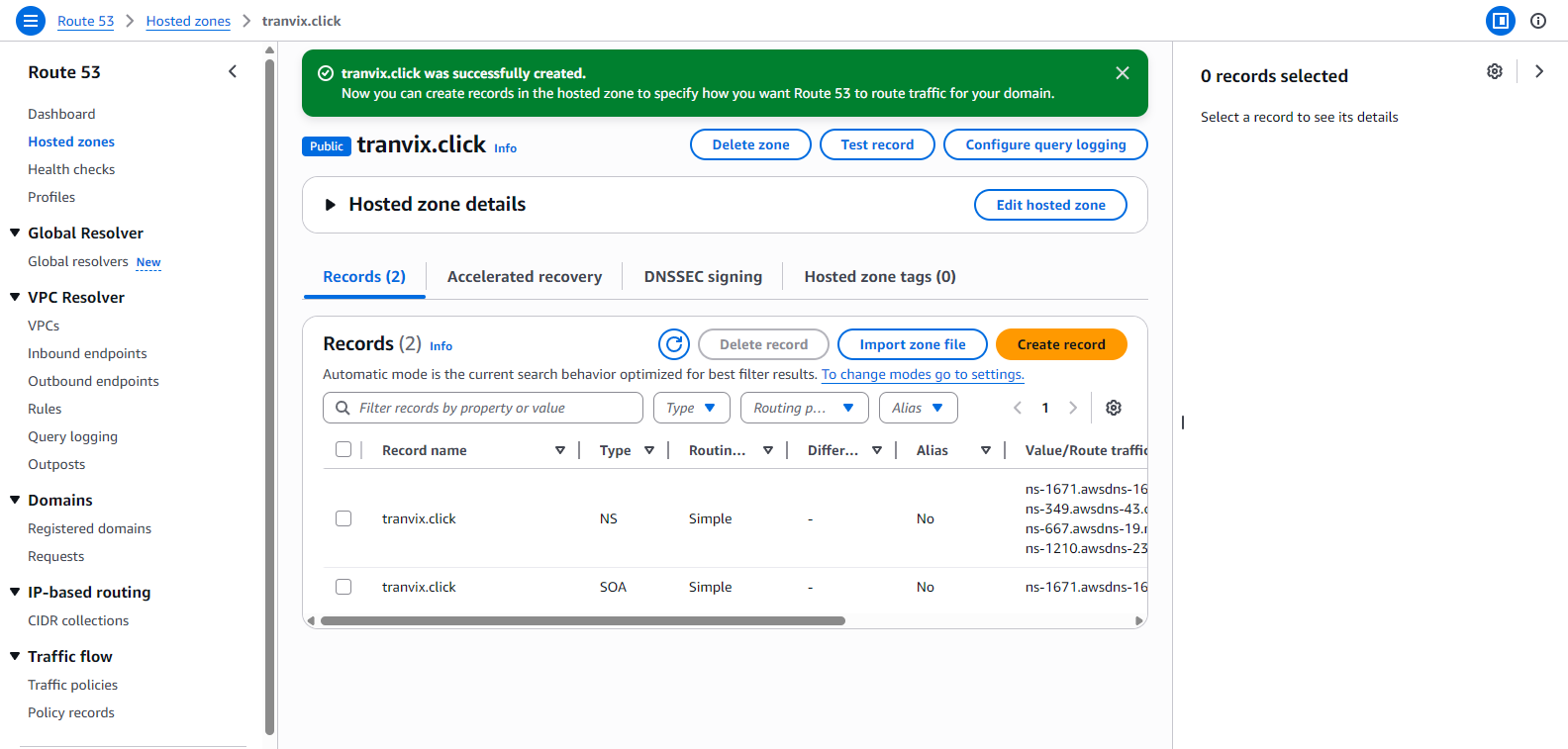Viewport: 1568px width, 749px height.
Task: Click Info link beside tranvix.click title
Action: (505, 148)
